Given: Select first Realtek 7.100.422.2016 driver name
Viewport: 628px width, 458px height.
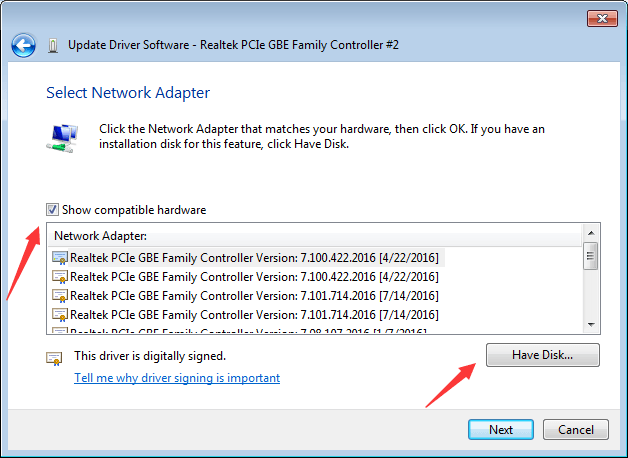Looking at the screenshot, I should pos(254,257).
